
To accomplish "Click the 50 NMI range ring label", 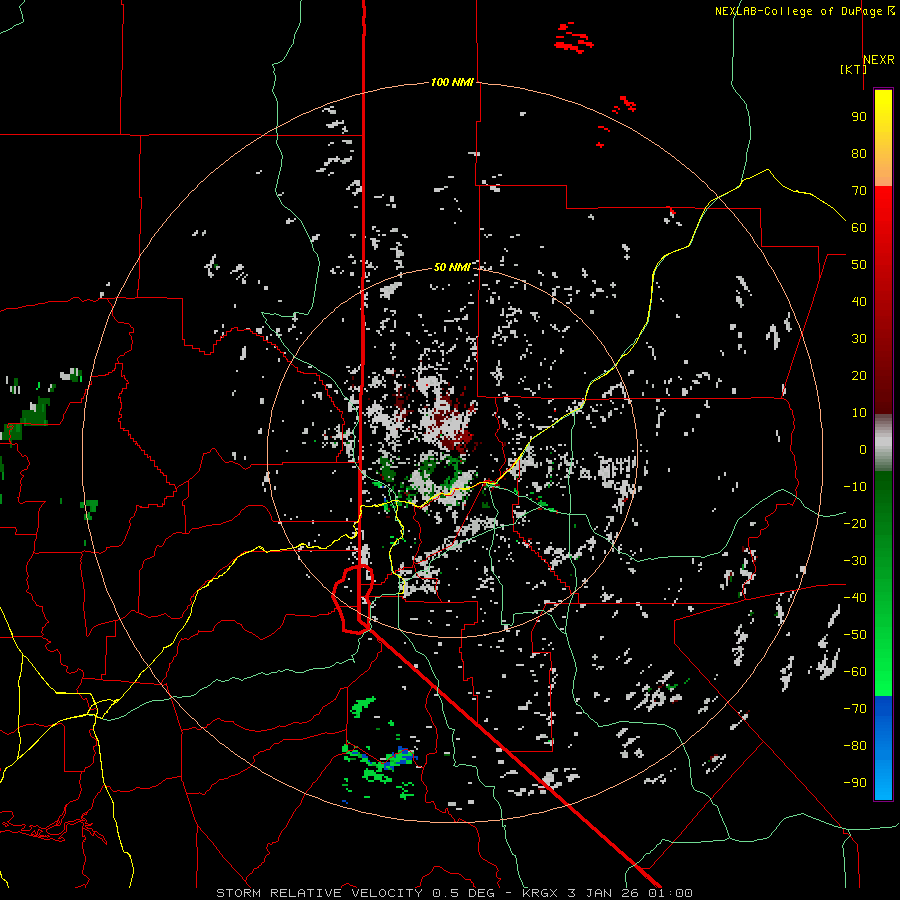I will 452,267.
